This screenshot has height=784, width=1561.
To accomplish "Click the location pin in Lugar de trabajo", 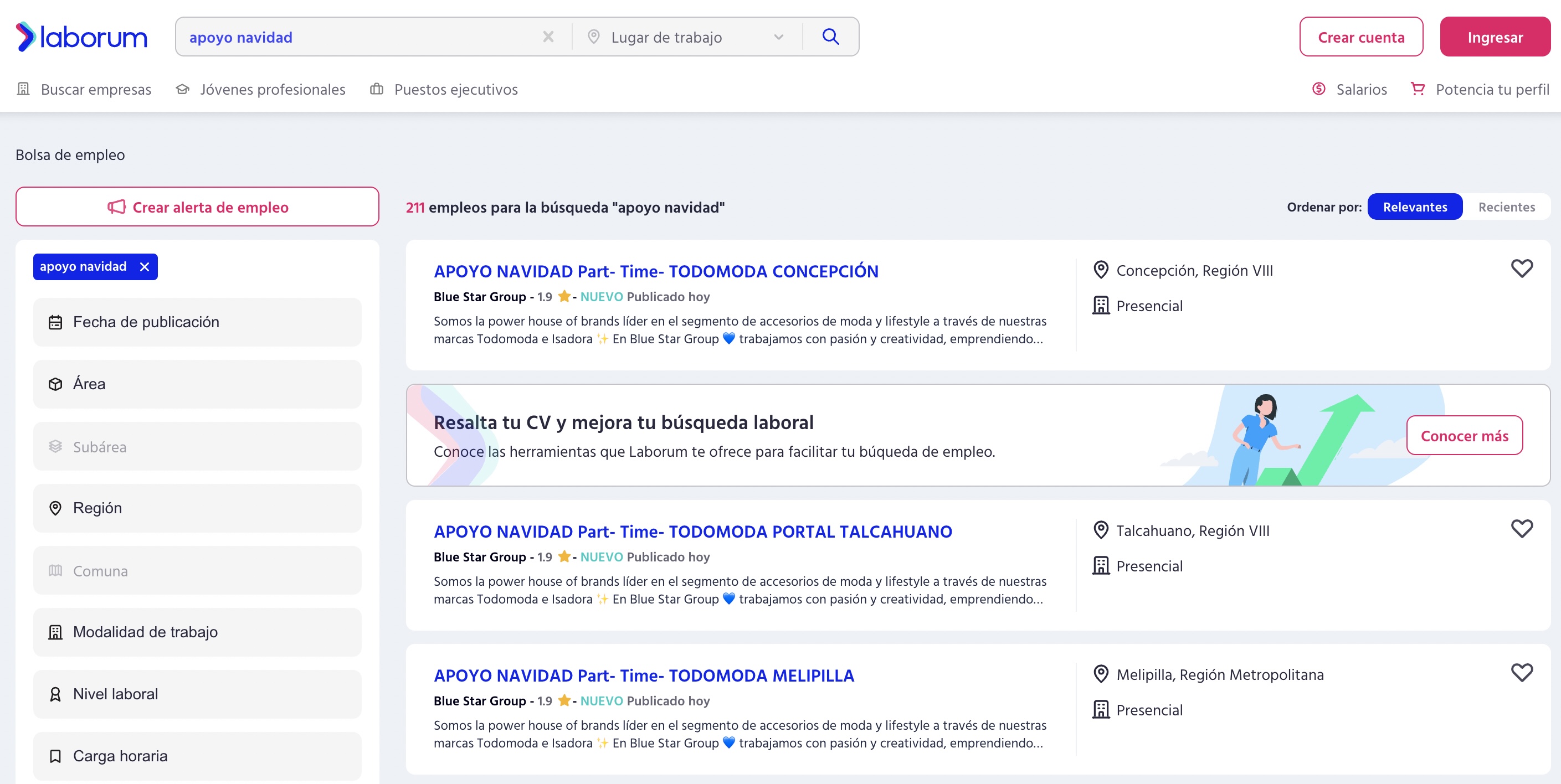I will (593, 37).
